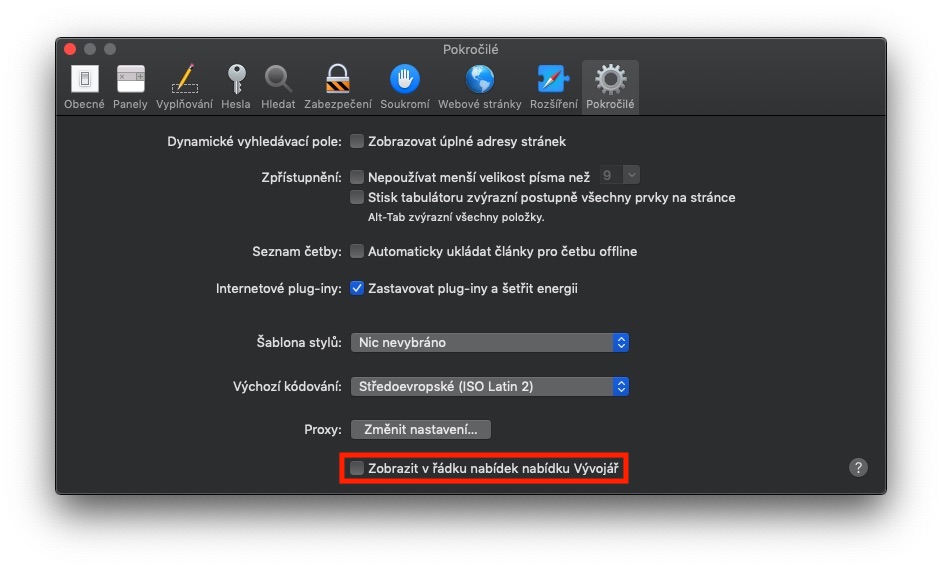Enable Zobrazovat úplné adresy stránek checkbox
942x568 pixels.
357,141
